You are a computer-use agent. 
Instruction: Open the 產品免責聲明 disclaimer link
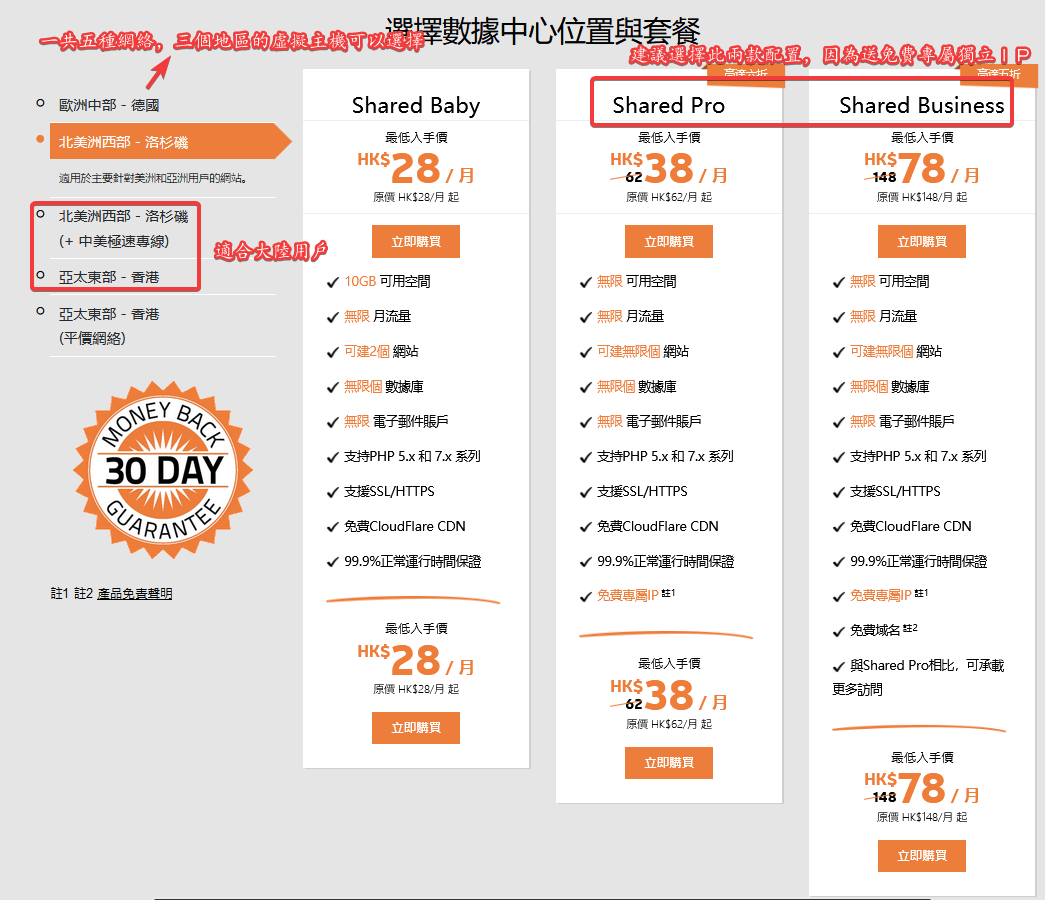tap(135, 593)
